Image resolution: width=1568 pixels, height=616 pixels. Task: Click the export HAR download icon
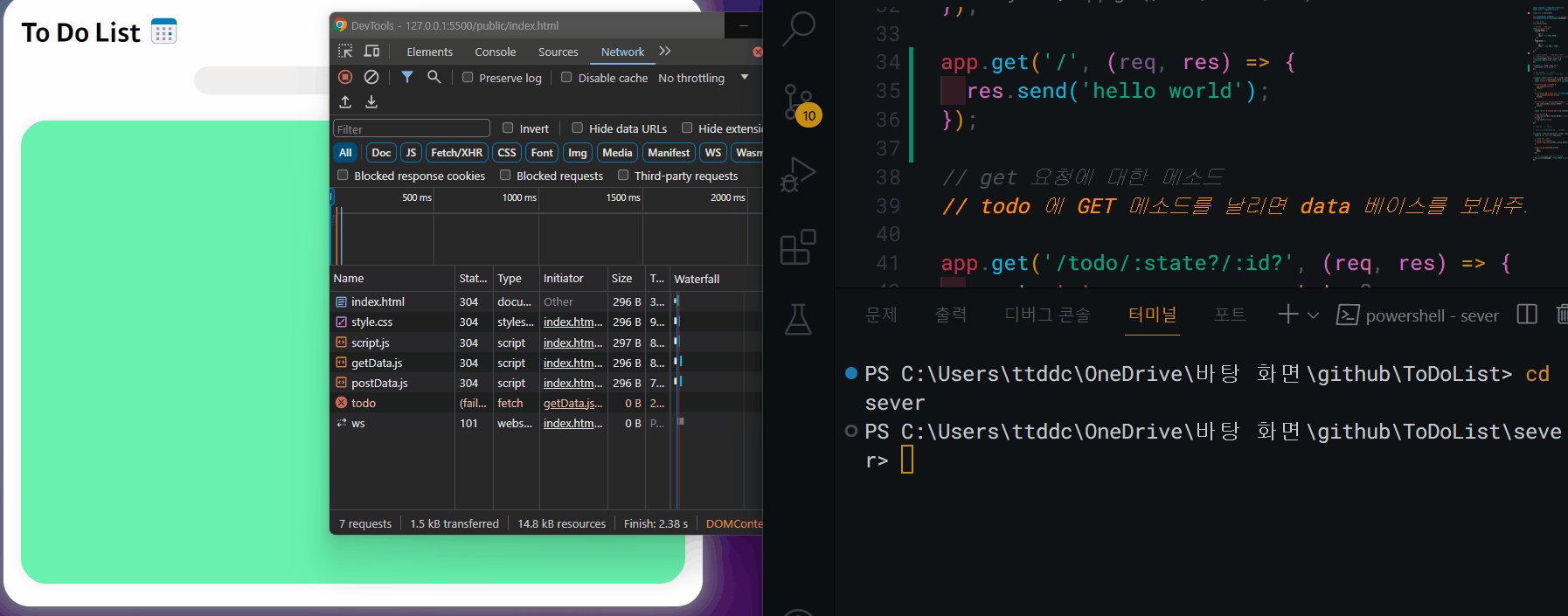pyautogui.click(x=371, y=102)
